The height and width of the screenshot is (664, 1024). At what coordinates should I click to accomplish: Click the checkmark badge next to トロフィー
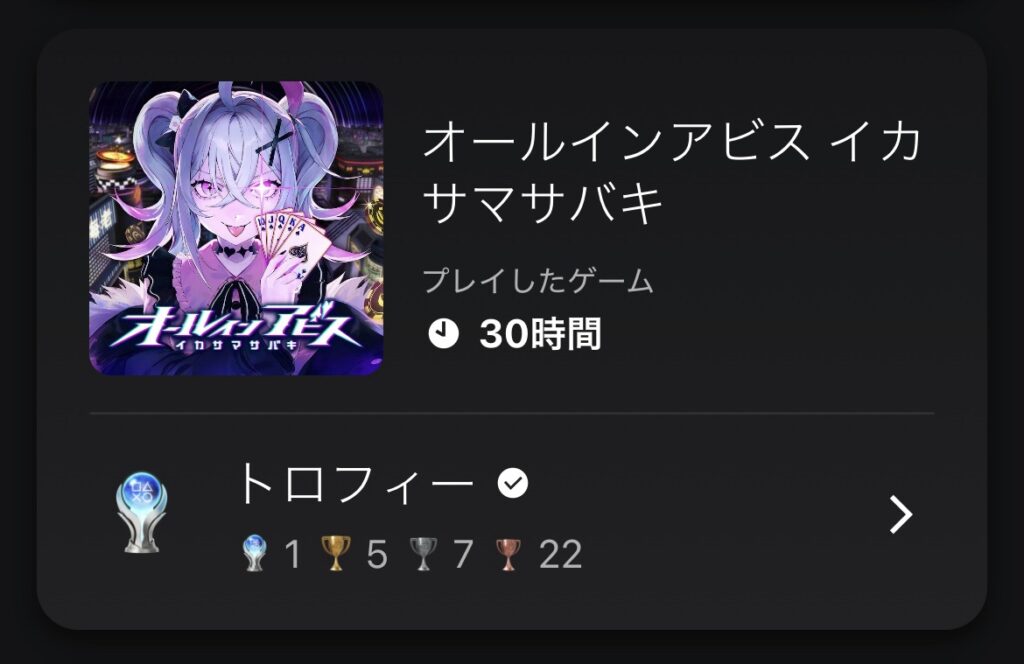tap(513, 484)
